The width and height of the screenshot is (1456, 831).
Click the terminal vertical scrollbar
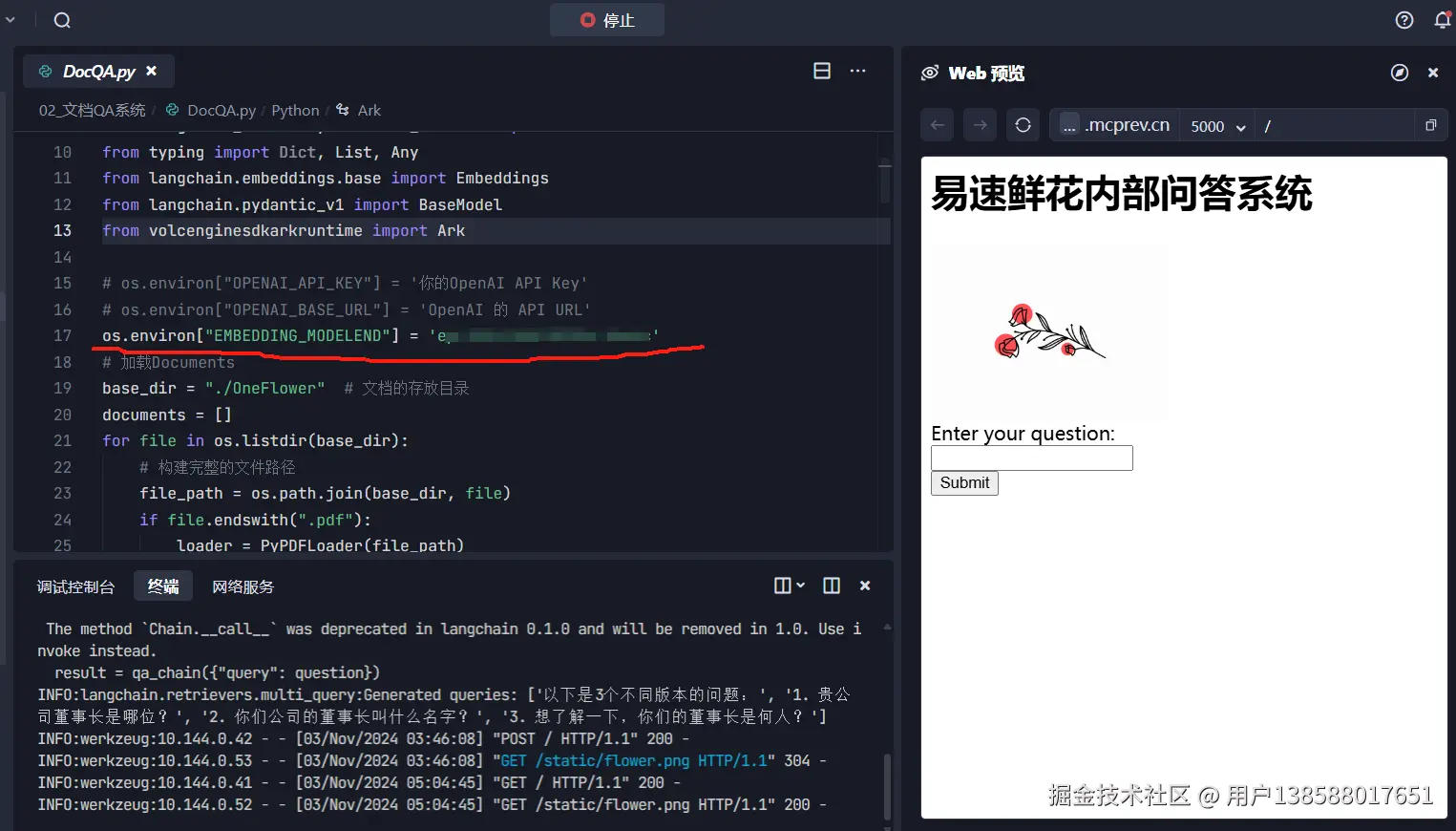pyautogui.click(x=887, y=786)
